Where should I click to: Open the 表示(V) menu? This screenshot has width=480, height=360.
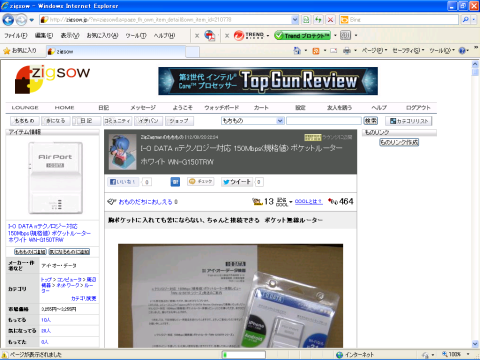pyautogui.click(x=70, y=35)
